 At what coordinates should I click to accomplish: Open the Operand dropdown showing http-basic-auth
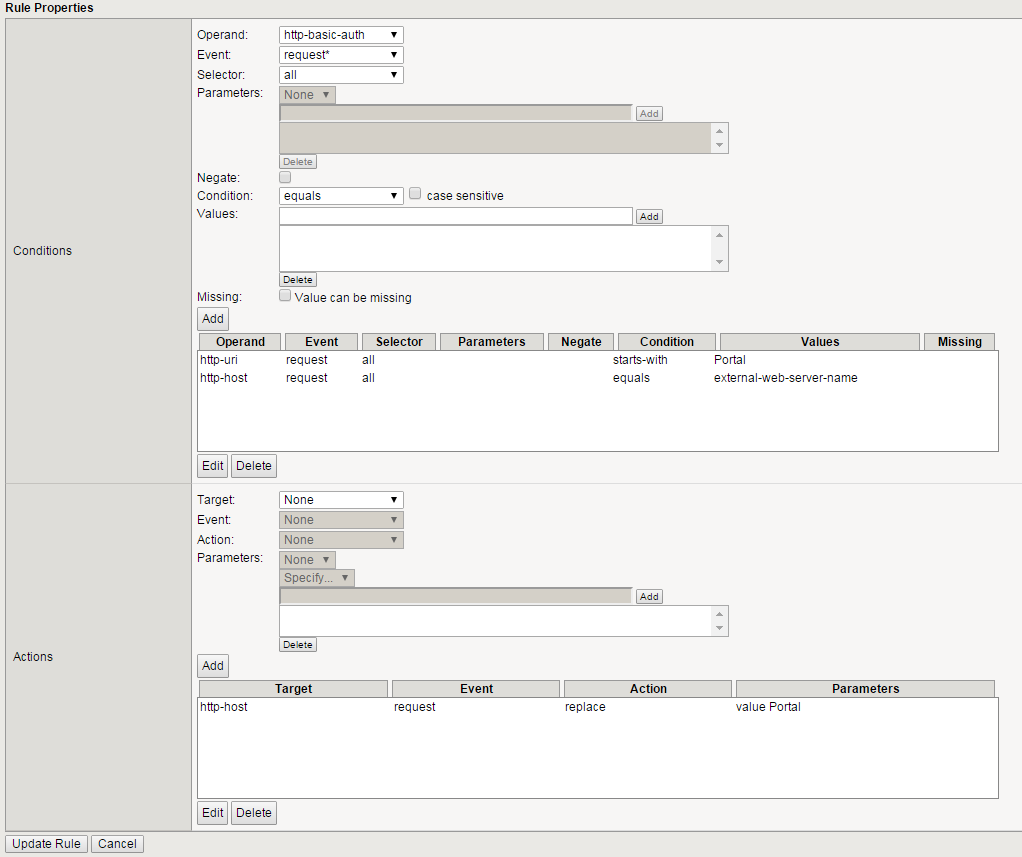(340, 34)
